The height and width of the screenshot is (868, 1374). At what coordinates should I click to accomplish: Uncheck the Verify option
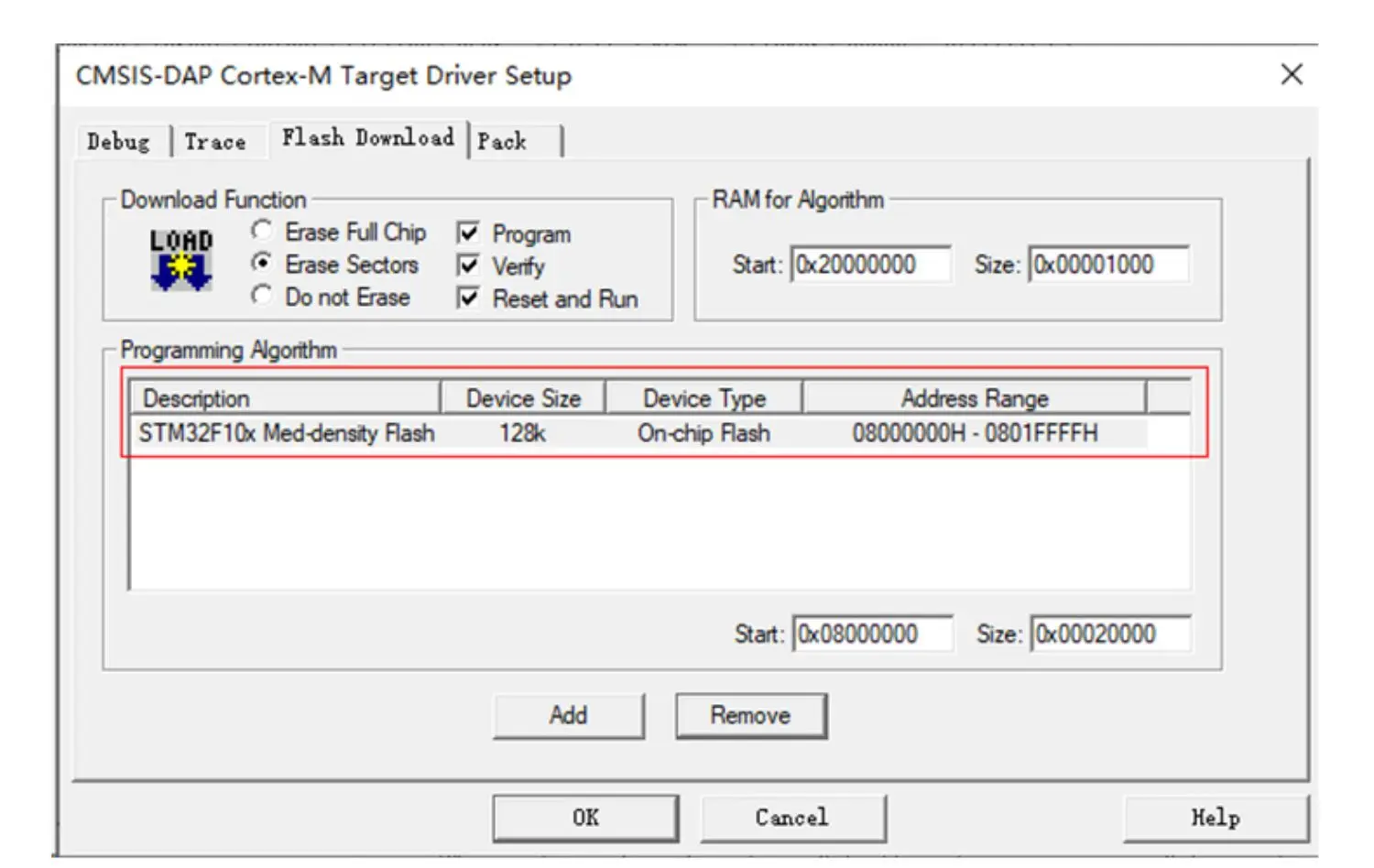pos(468,266)
